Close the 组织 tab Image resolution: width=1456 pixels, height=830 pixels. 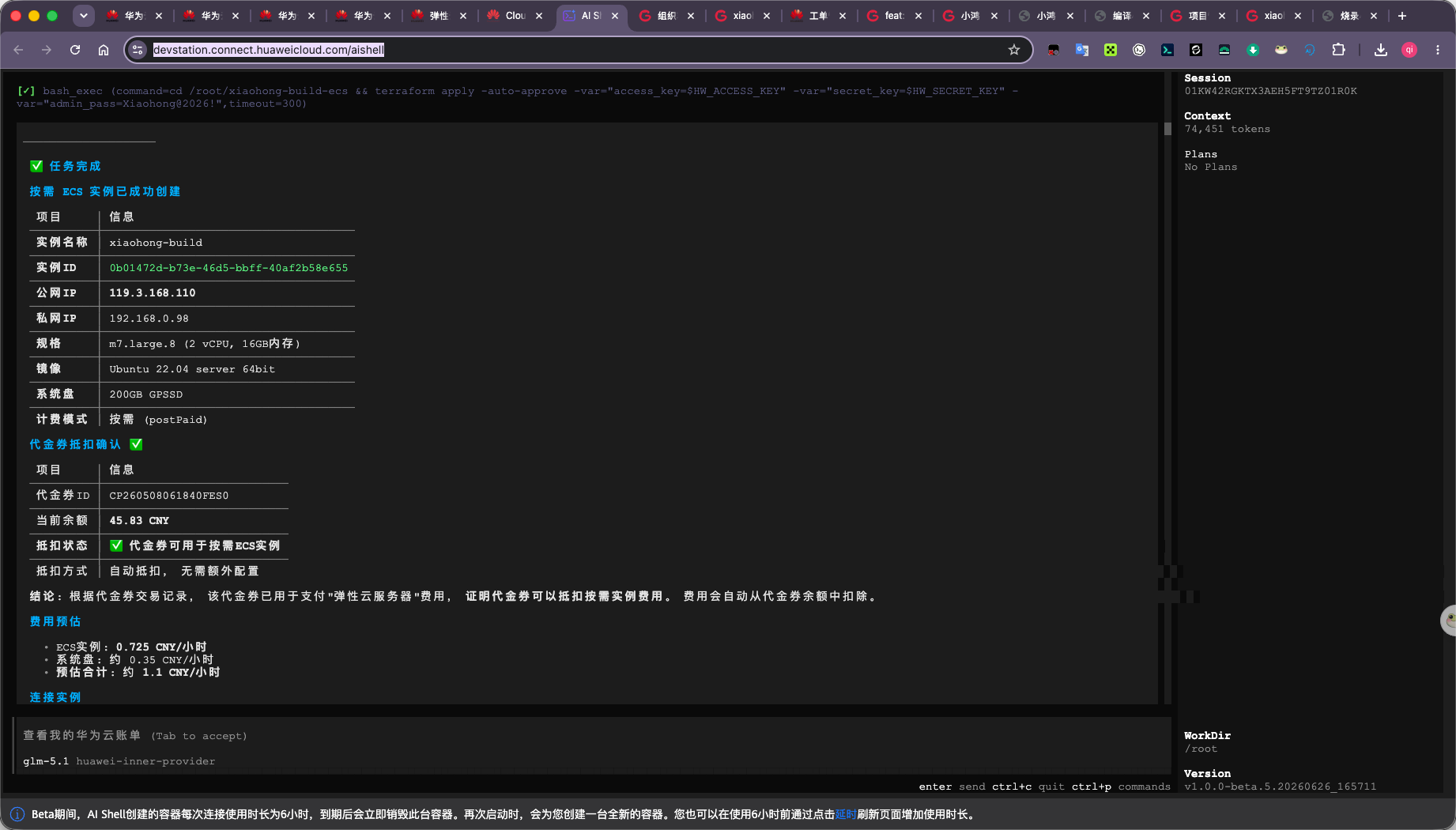point(691,16)
